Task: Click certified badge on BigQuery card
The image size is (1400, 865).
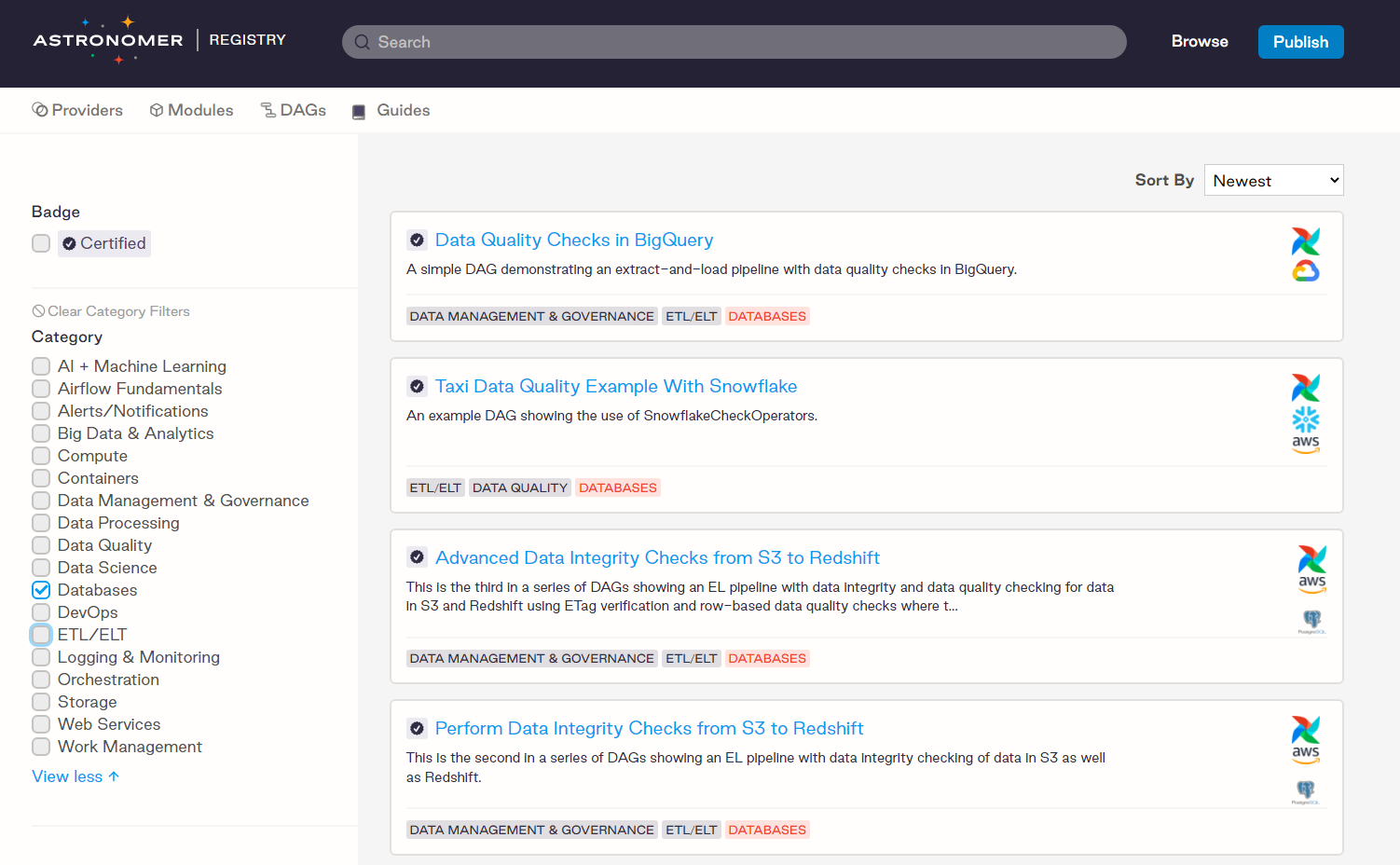Action: click(417, 240)
